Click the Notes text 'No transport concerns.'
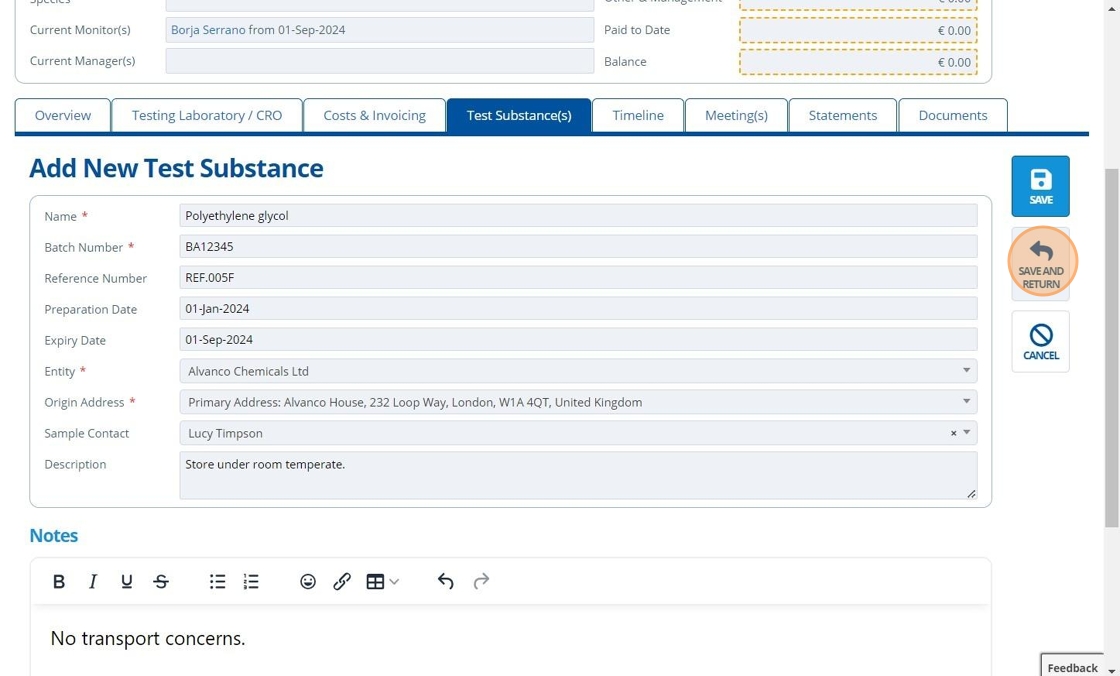 (148, 638)
